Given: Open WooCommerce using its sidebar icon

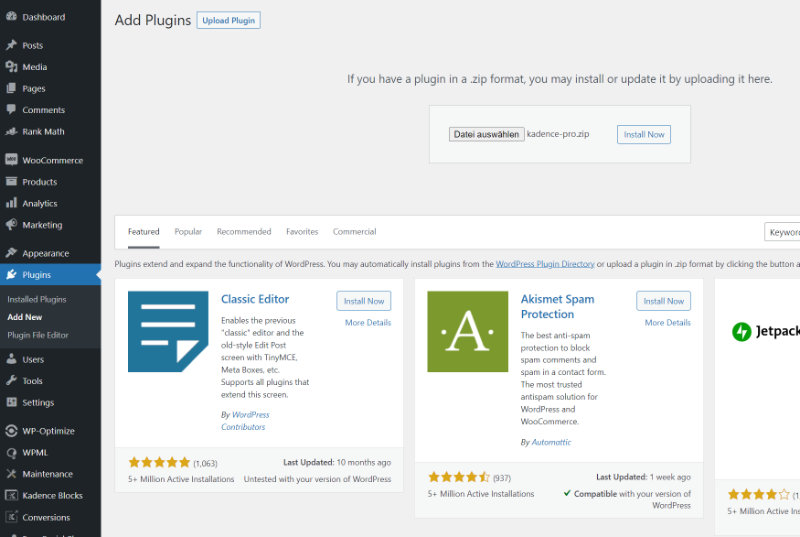Looking at the screenshot, I should point(11,160).
